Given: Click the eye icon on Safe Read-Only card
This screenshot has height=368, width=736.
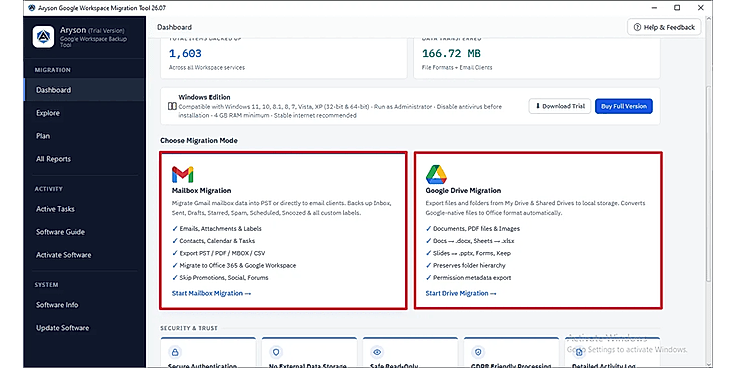Looking at the screenshot, I should click(x=377, y=352).
